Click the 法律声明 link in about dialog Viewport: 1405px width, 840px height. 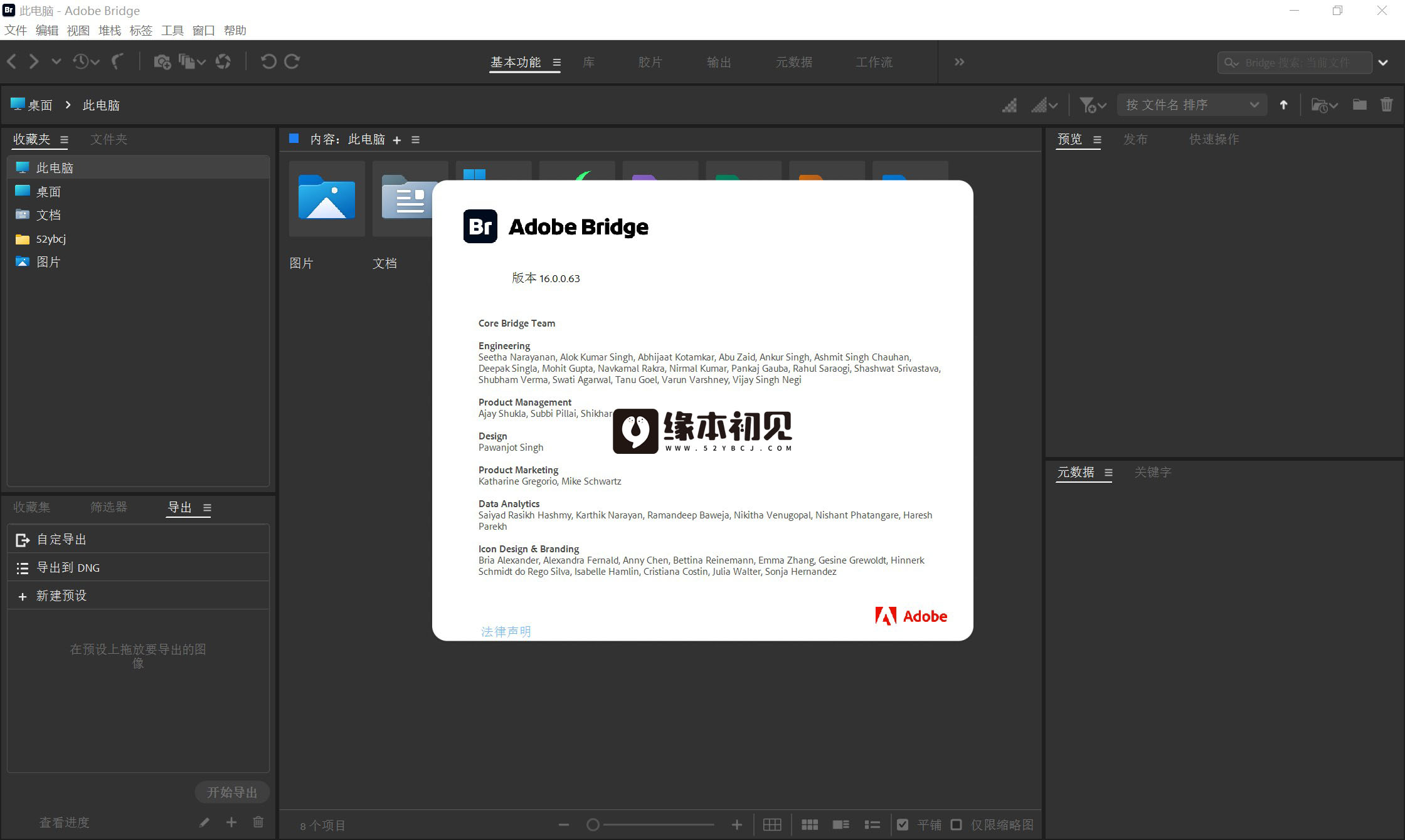(x=506, y=632)
